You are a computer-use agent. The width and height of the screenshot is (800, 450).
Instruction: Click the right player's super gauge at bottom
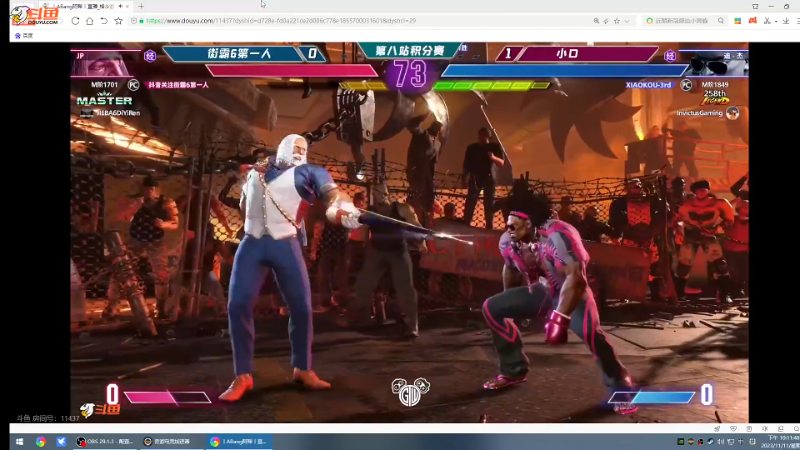pyautogui.click(x=652, y=397)
